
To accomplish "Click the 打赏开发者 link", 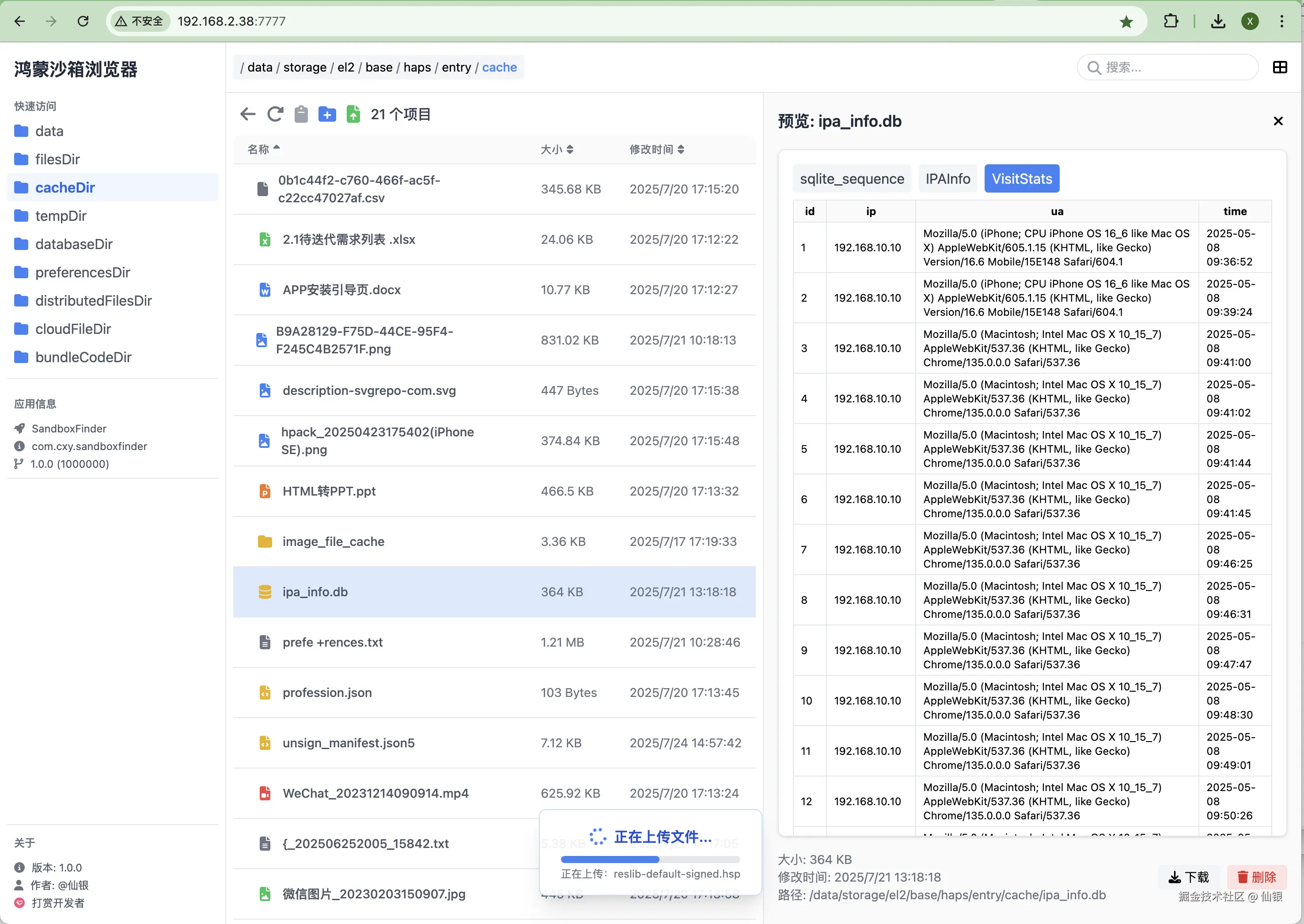I will [57, 903].
